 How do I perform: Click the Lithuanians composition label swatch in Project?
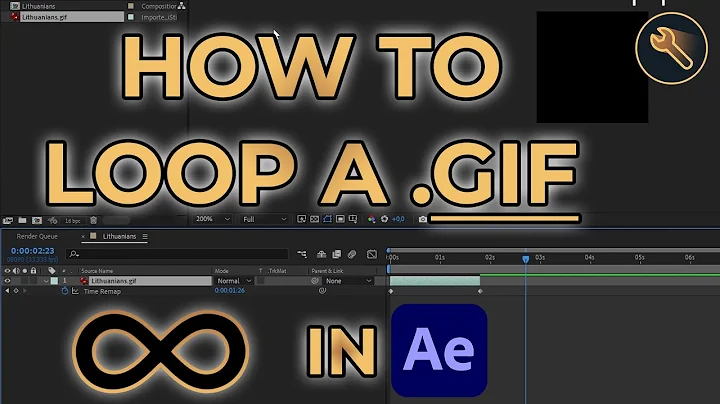click(x=131, y=6)
